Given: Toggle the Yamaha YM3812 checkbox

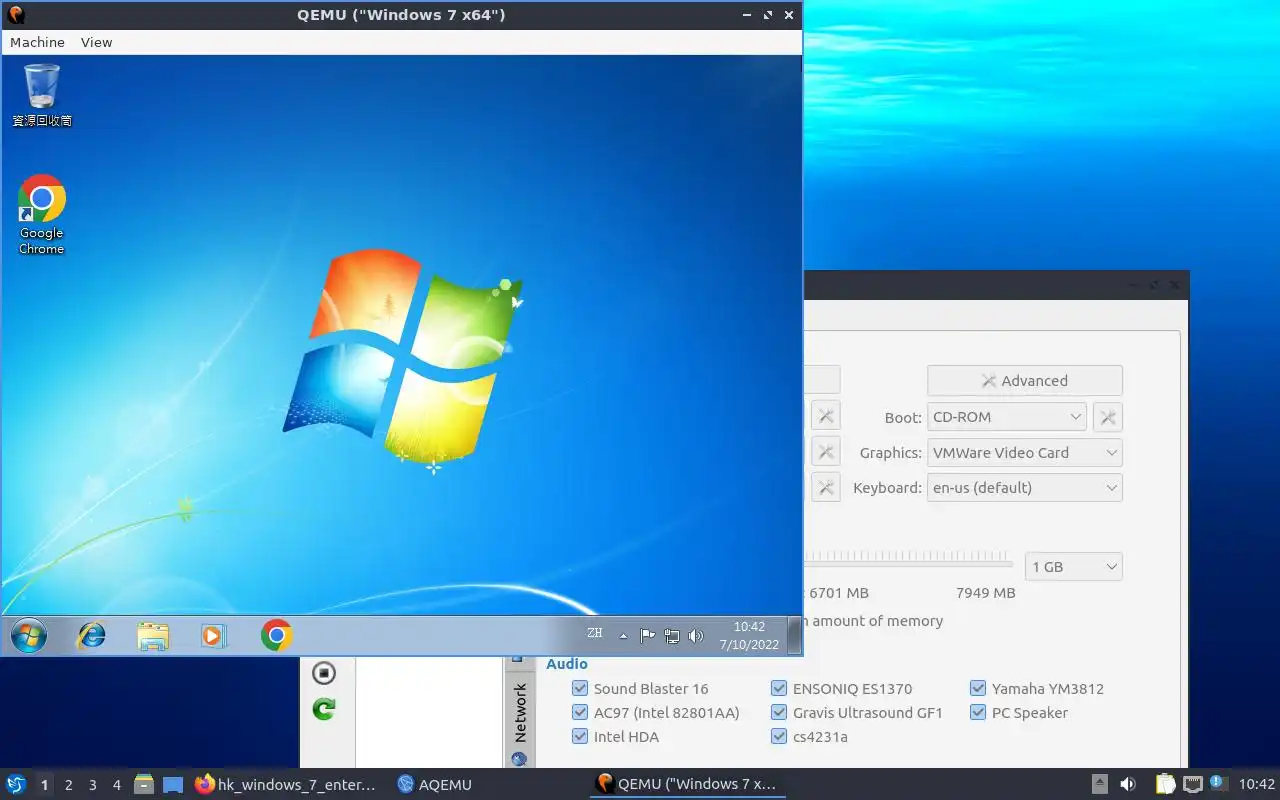Looking at the screenshot, I should point(978,688).
